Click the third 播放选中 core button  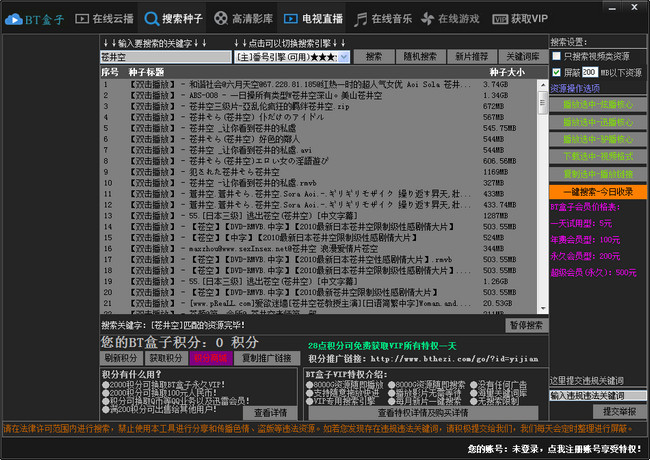point(598,139)
